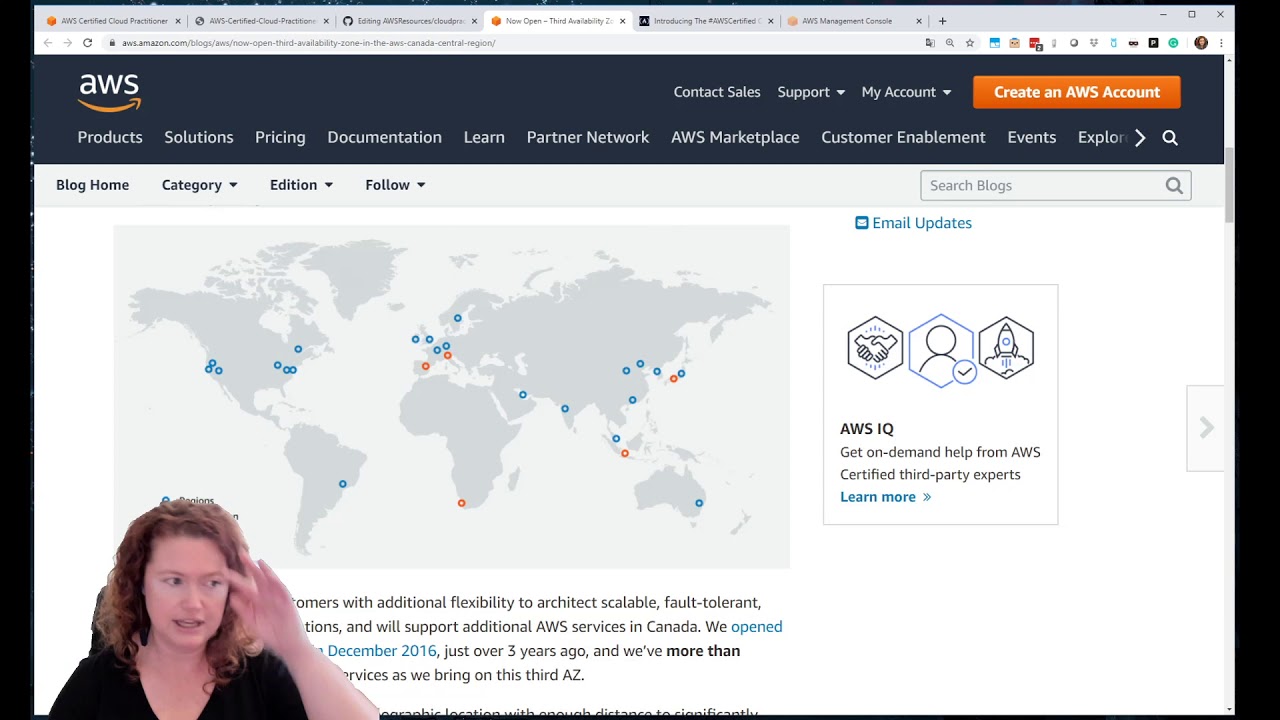Open the Dropbox extension icon

1093,43
